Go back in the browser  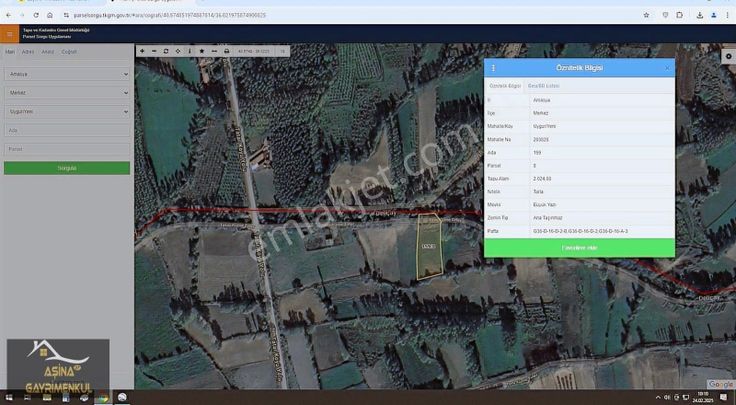pos(8,15)
